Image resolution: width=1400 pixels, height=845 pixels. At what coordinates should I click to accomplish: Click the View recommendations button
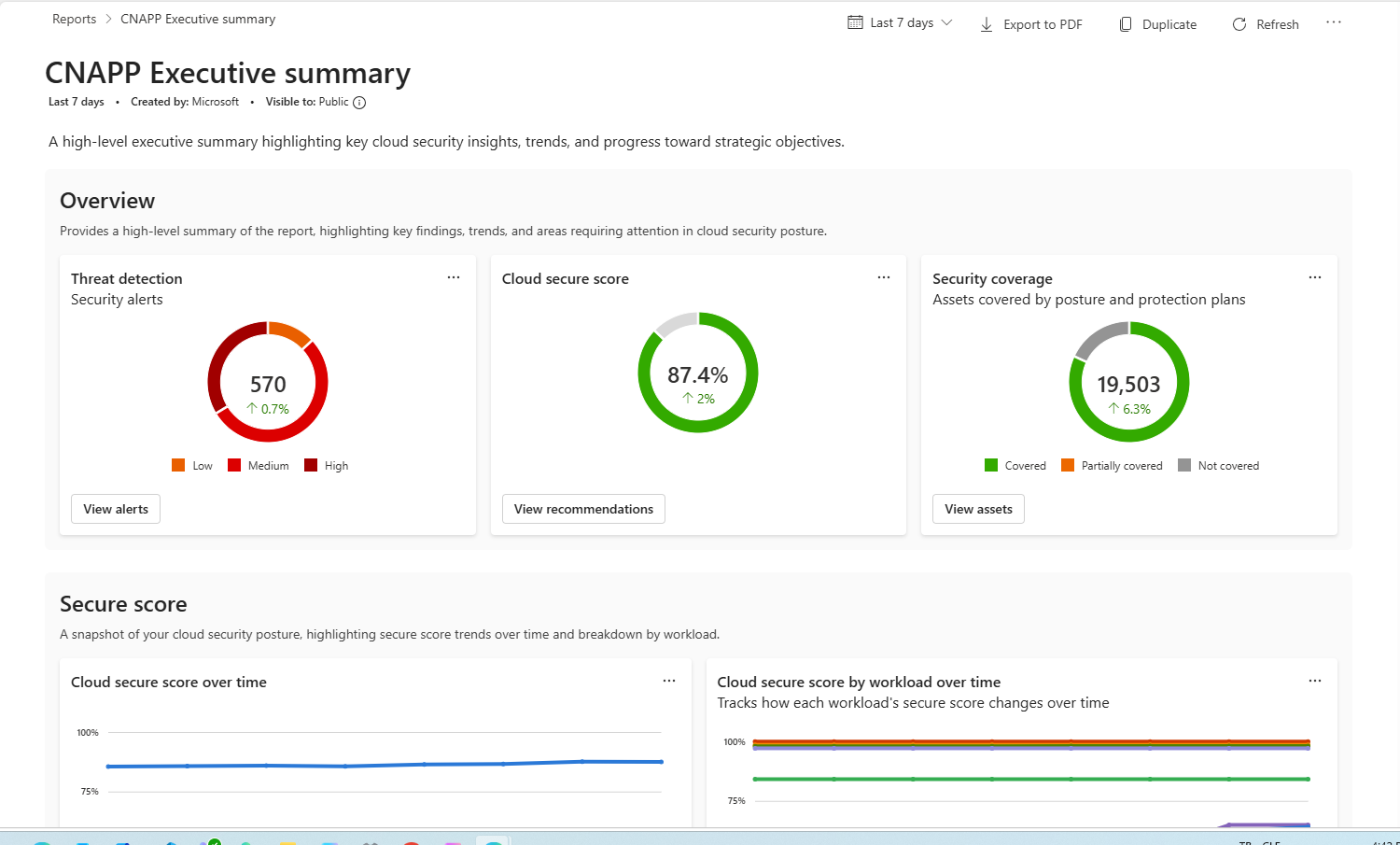point(583,509)
